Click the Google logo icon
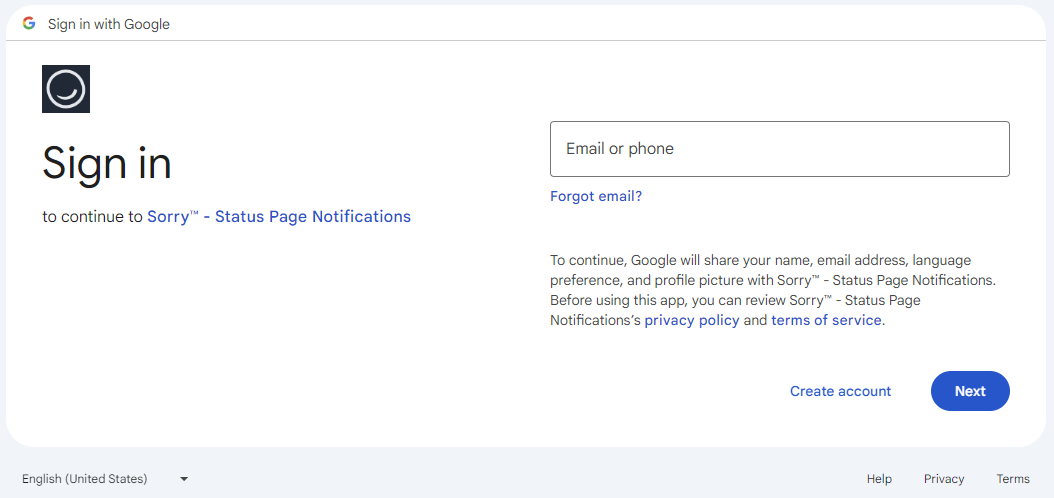The height and width of the screenshot is (498, 1054). tap(28, 24)
